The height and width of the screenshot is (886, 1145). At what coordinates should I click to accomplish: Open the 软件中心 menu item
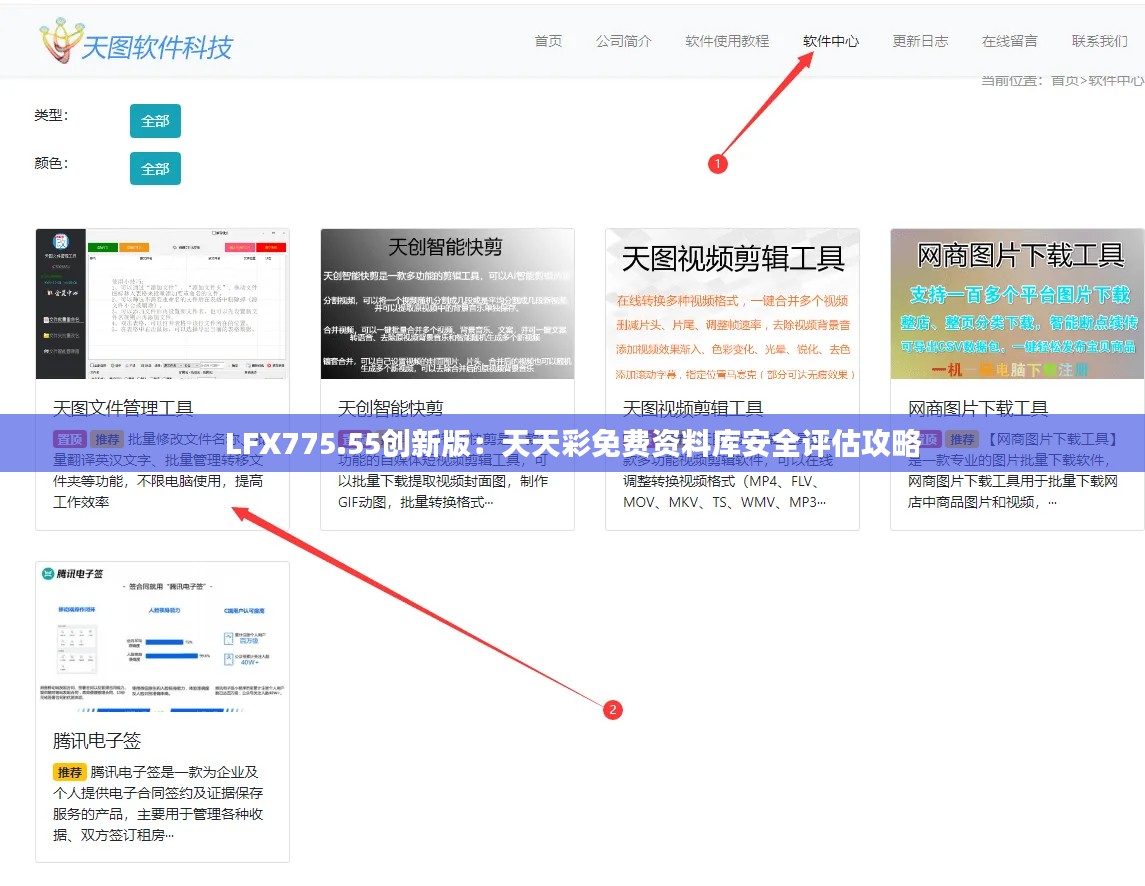pyautogui.click(x=831, y=41)
